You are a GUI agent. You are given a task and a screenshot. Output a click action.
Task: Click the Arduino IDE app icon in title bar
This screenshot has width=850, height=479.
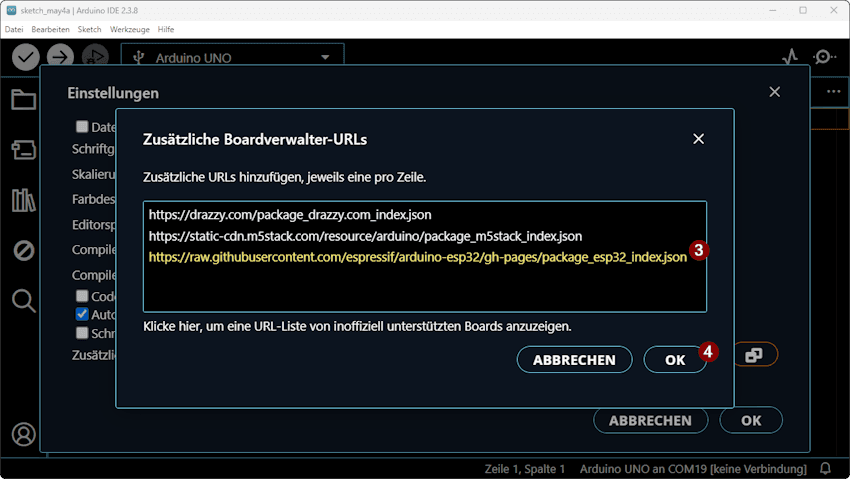[x=11, y=10]
